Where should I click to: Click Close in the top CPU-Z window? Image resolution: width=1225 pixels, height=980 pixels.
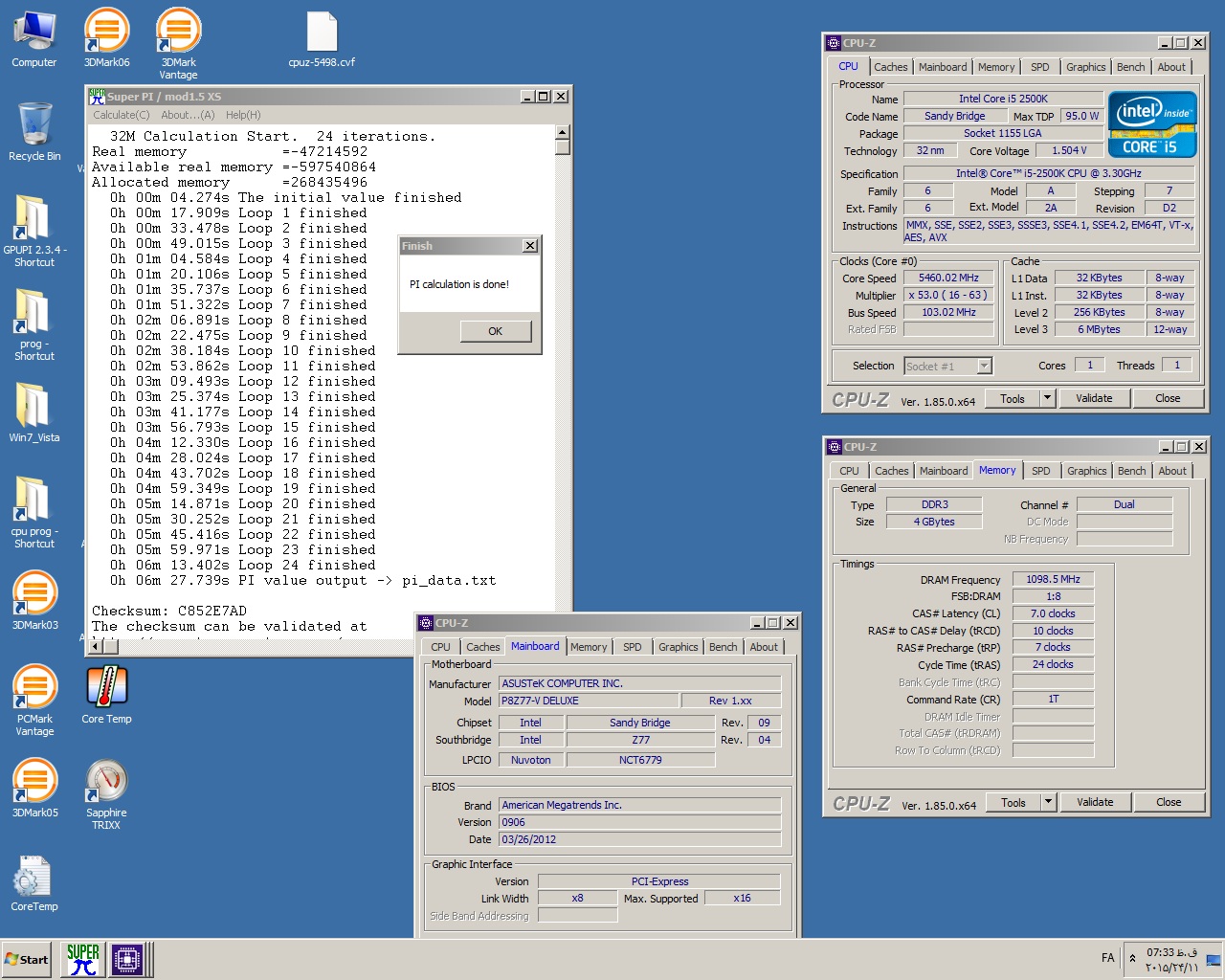coord(1168,399)
